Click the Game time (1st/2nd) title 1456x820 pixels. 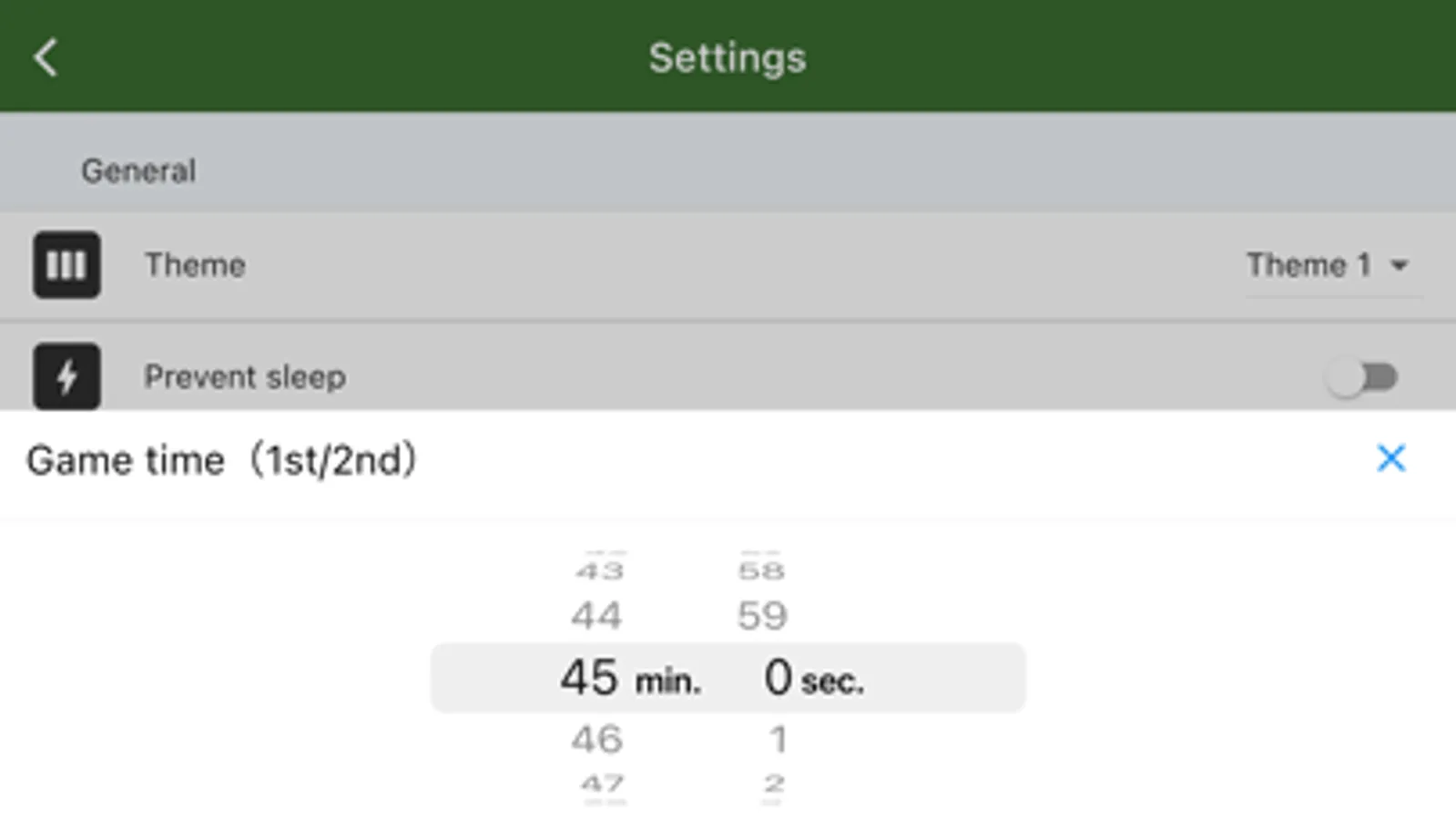221,460
